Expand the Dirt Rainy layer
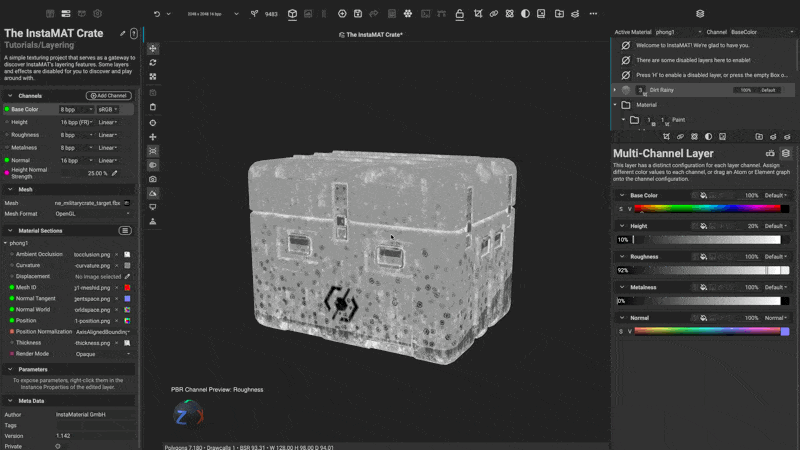The height and width of the screenshot is (450, 800). pyautogui.click(x=615, y=90)
